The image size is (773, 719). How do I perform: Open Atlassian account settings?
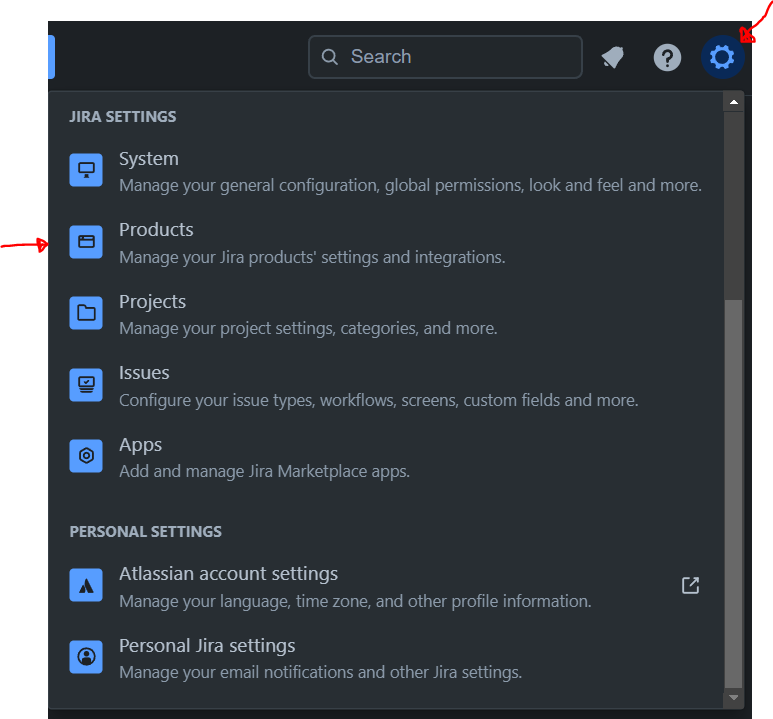(387, 586)
